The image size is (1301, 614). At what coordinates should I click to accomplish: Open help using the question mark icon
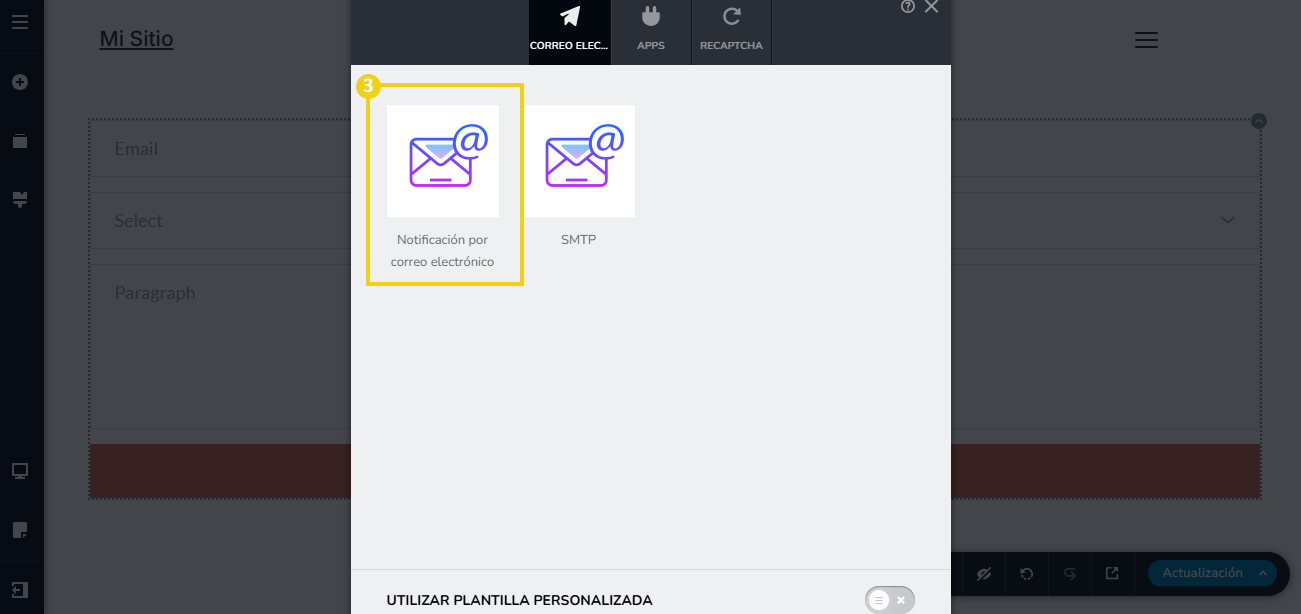tap(908, 7)
